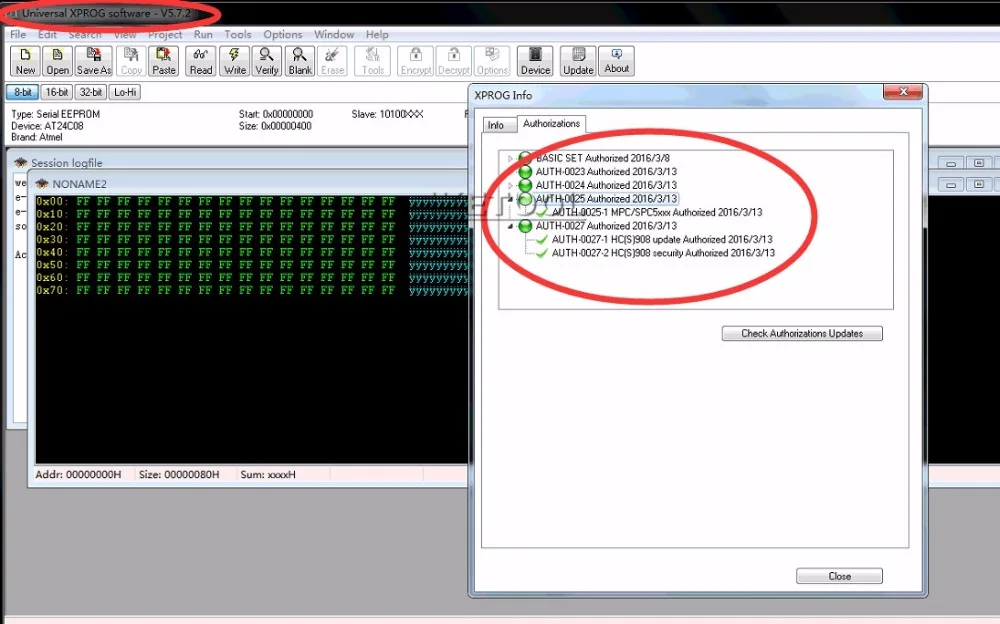
Task: Open the Window menu
Action: coord(334,34)
